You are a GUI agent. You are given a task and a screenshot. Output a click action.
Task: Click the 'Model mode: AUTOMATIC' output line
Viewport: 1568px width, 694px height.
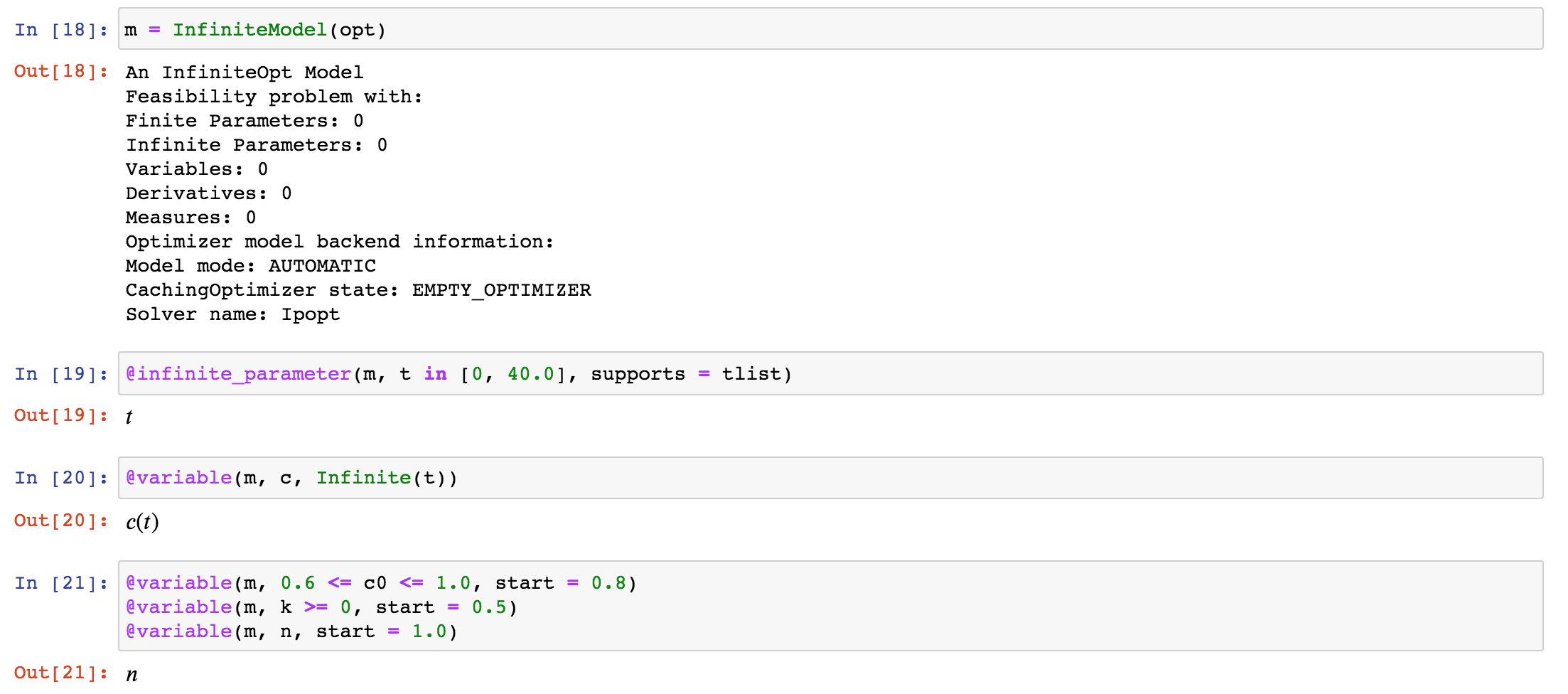(x=251, y=266)
